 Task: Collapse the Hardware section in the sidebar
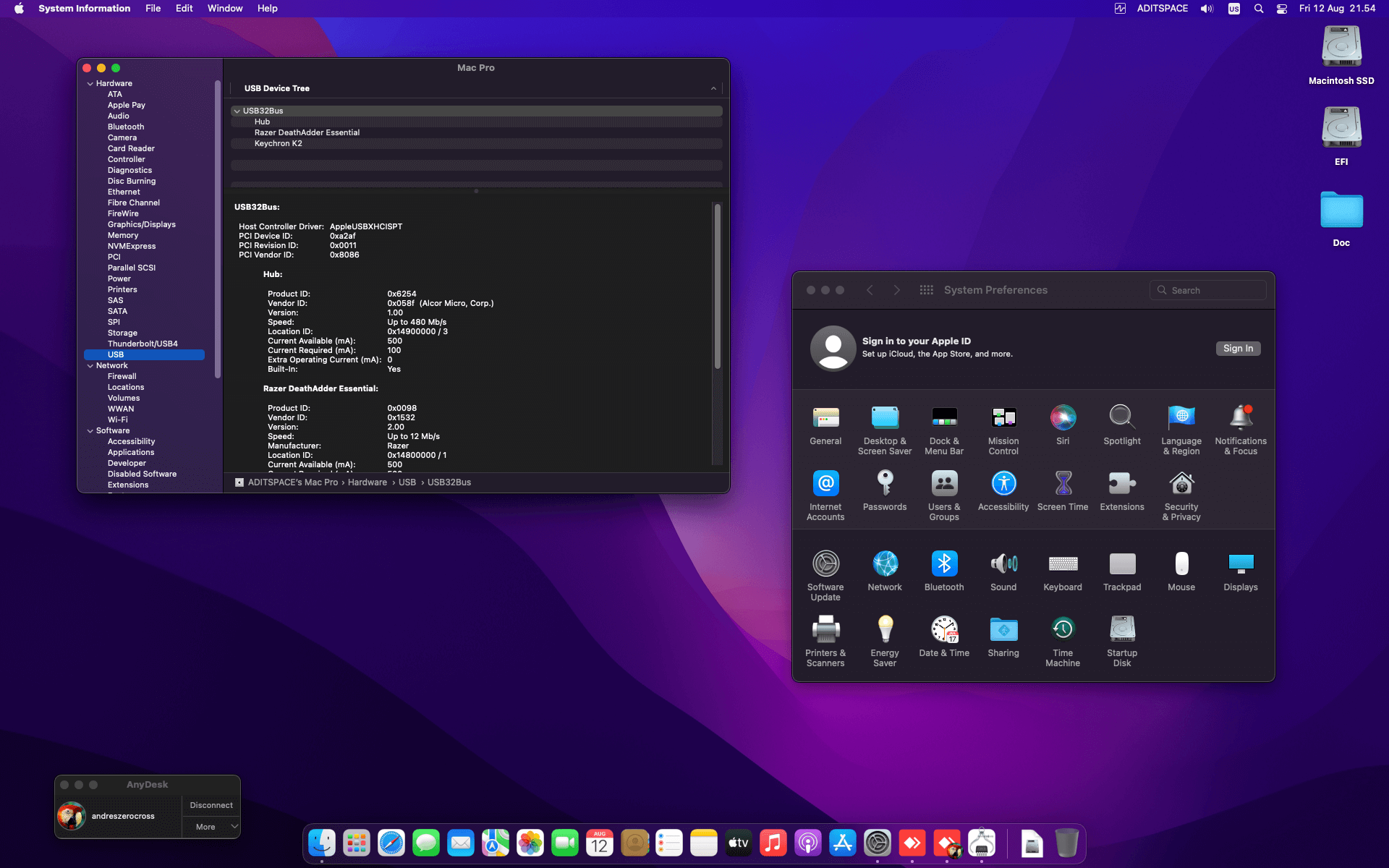[x=90, y=83]
